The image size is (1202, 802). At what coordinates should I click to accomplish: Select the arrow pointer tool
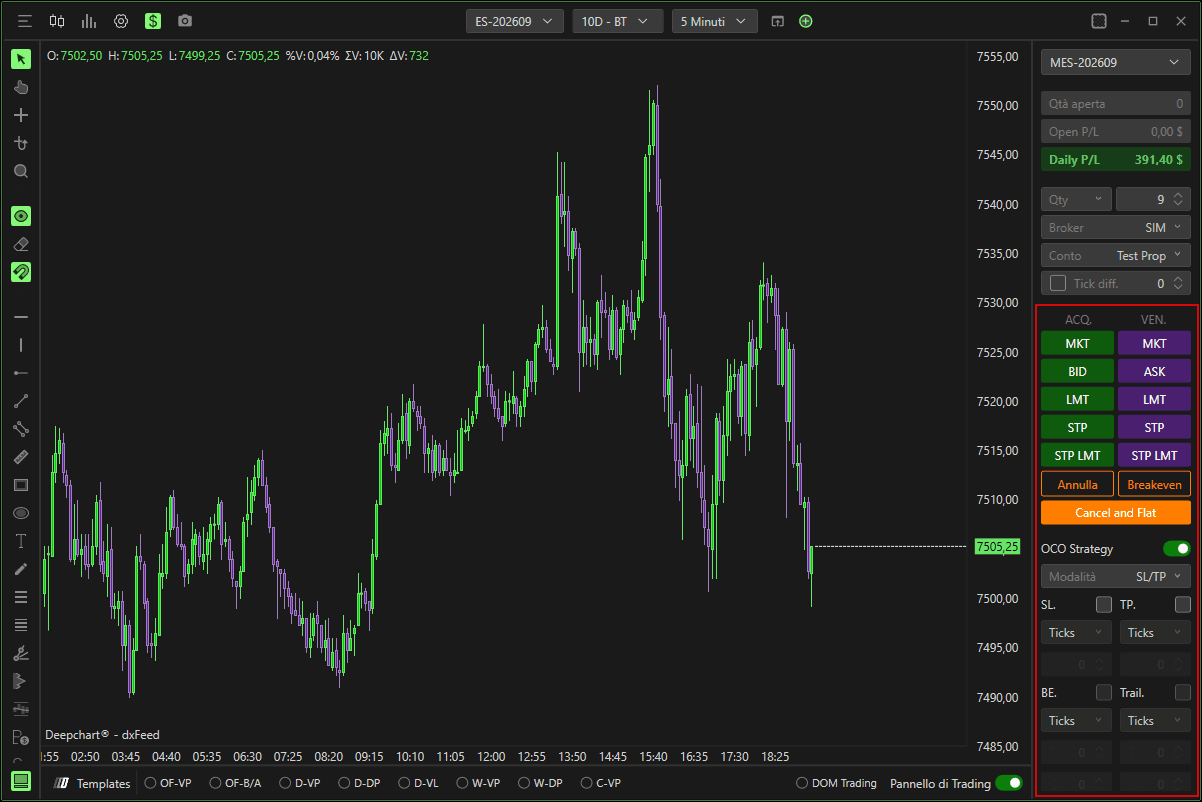[21, 59]
